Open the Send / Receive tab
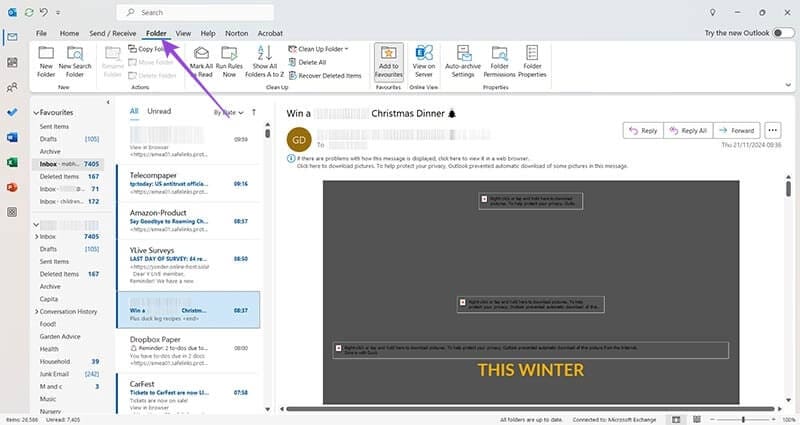The image size is (800, 425). [x=112, y=33]
